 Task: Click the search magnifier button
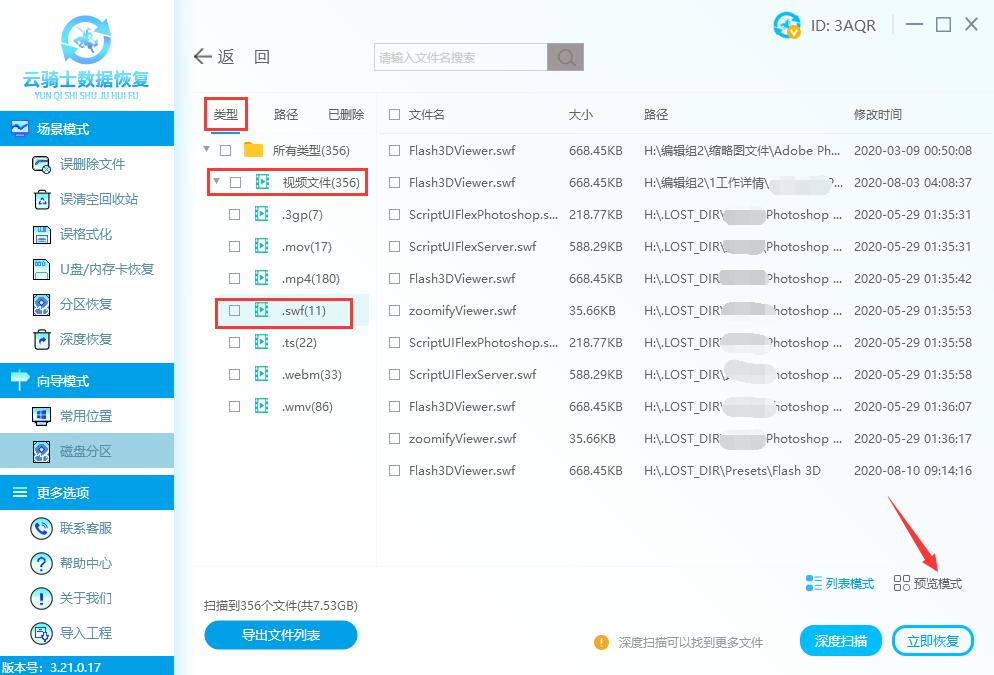point(565,57)
